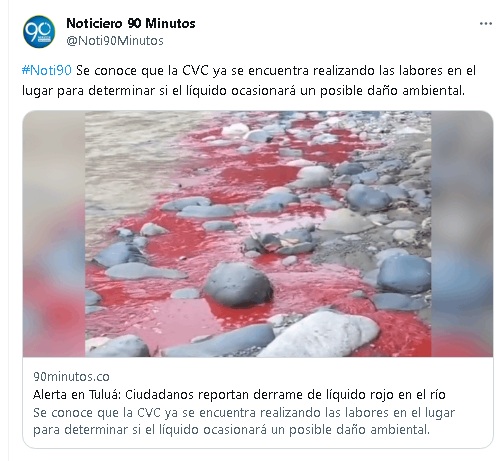Image resolution: width=500 pixels, height=461 pixels.
Task: Open the tweet's three-dot more options menu
Action: pyautogui.click(x=486, y=24)
